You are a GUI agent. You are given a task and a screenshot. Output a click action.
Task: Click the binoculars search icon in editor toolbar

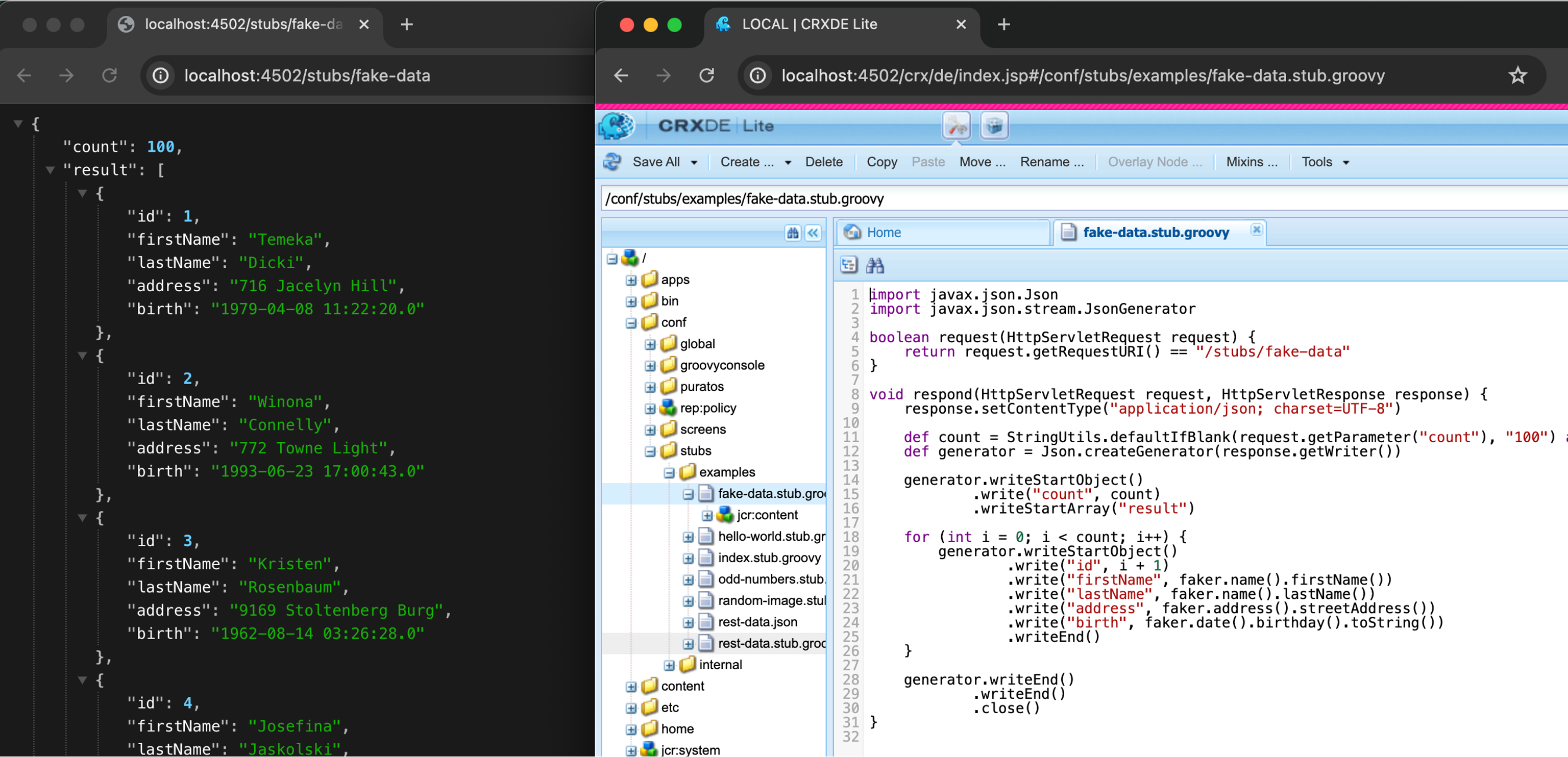(875, 265)
